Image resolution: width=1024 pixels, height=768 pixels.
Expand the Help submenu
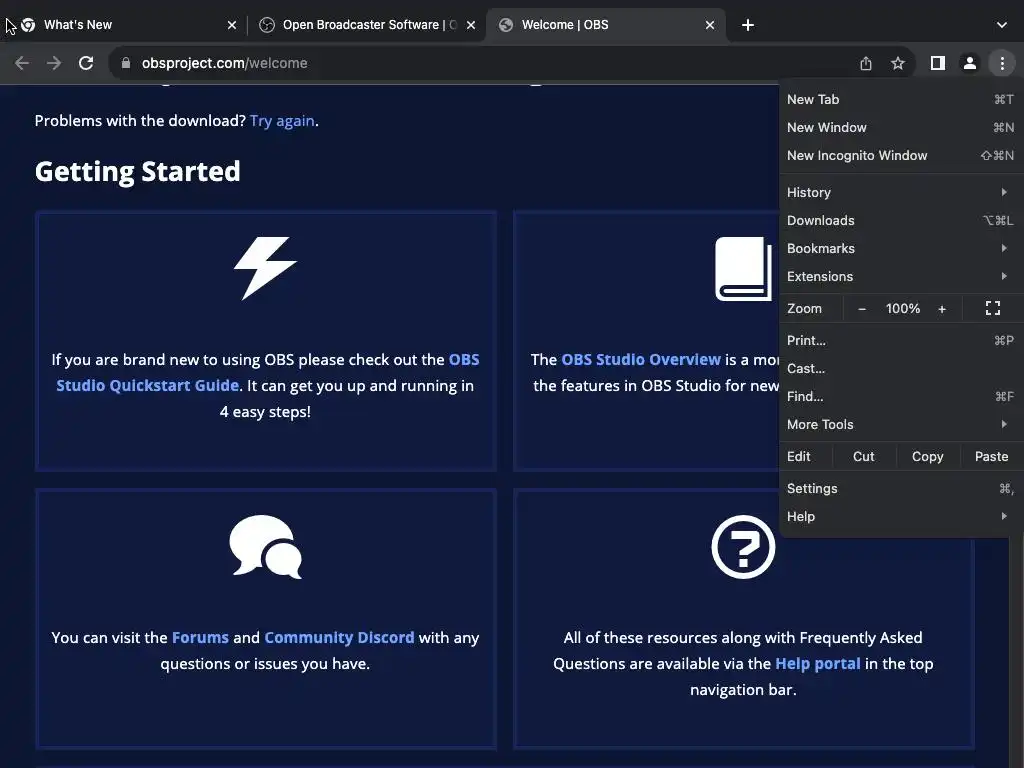[x=900, y=517]
